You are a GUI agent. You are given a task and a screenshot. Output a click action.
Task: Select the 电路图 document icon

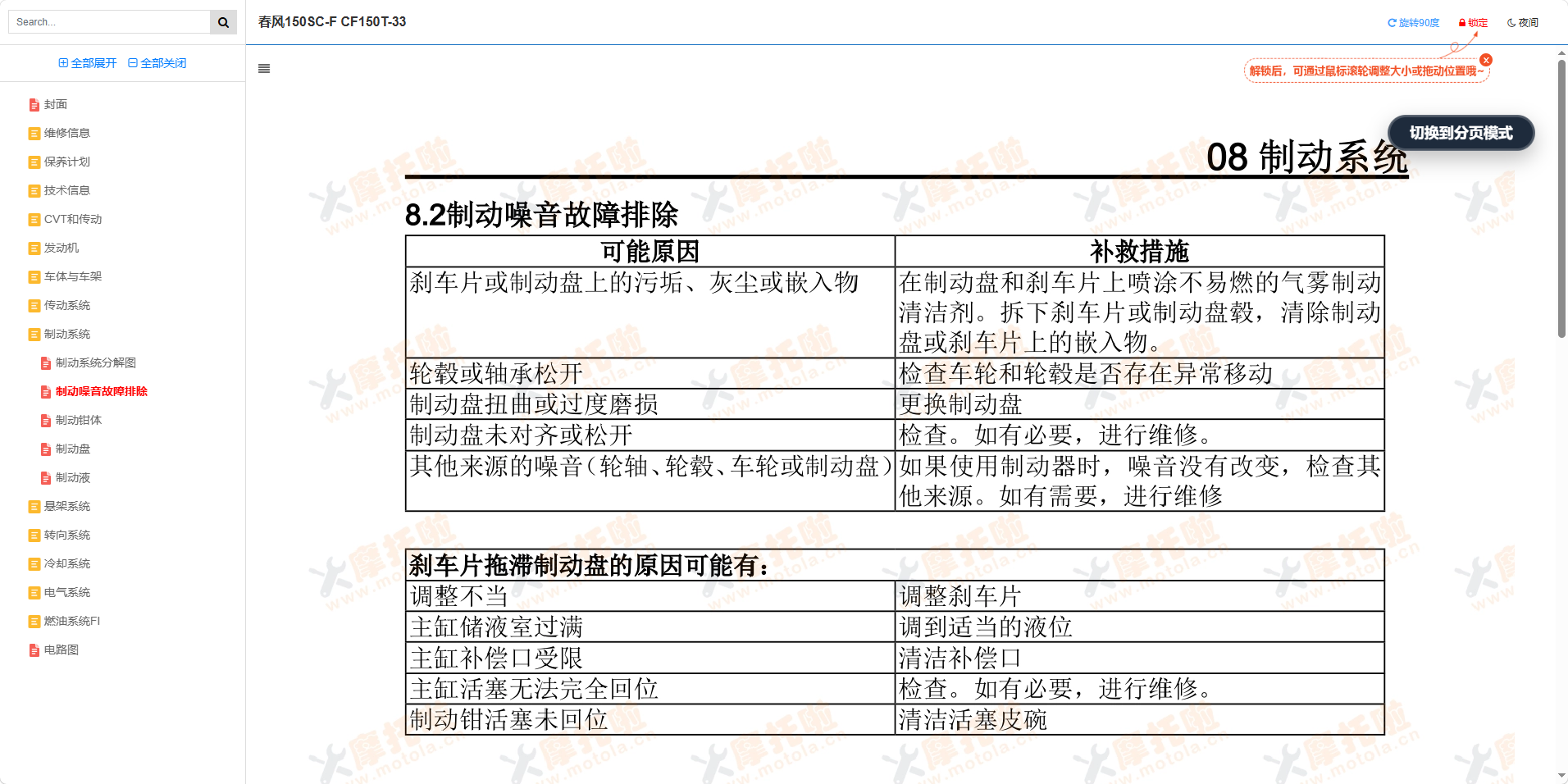34,650
